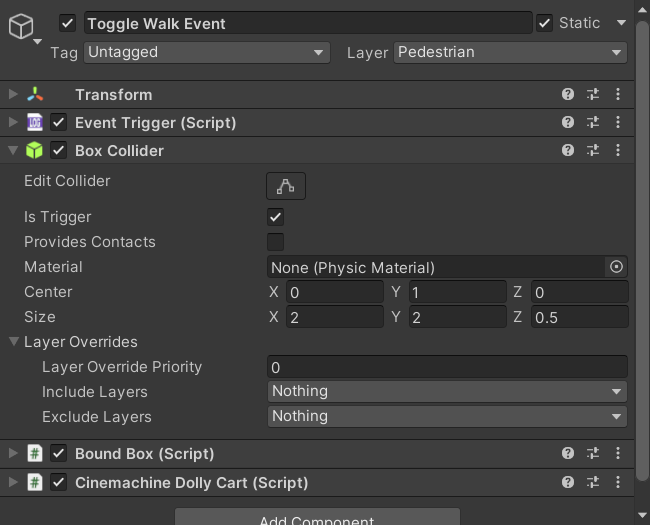Enable the Provides Contacts checkbox
This screenshot has width=650, height=525.
pos(276,242)
